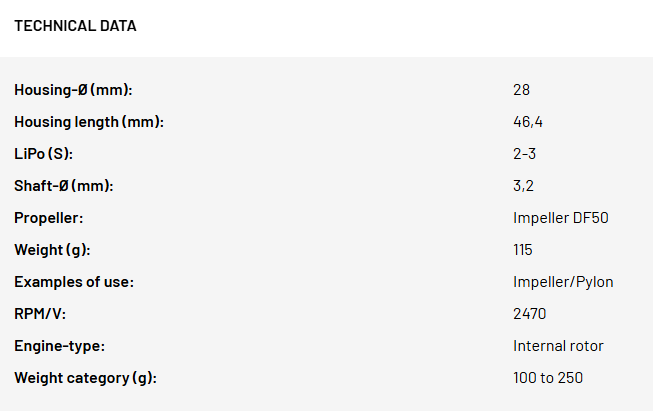Click the RPM/V value 2470

click(529, 314)
